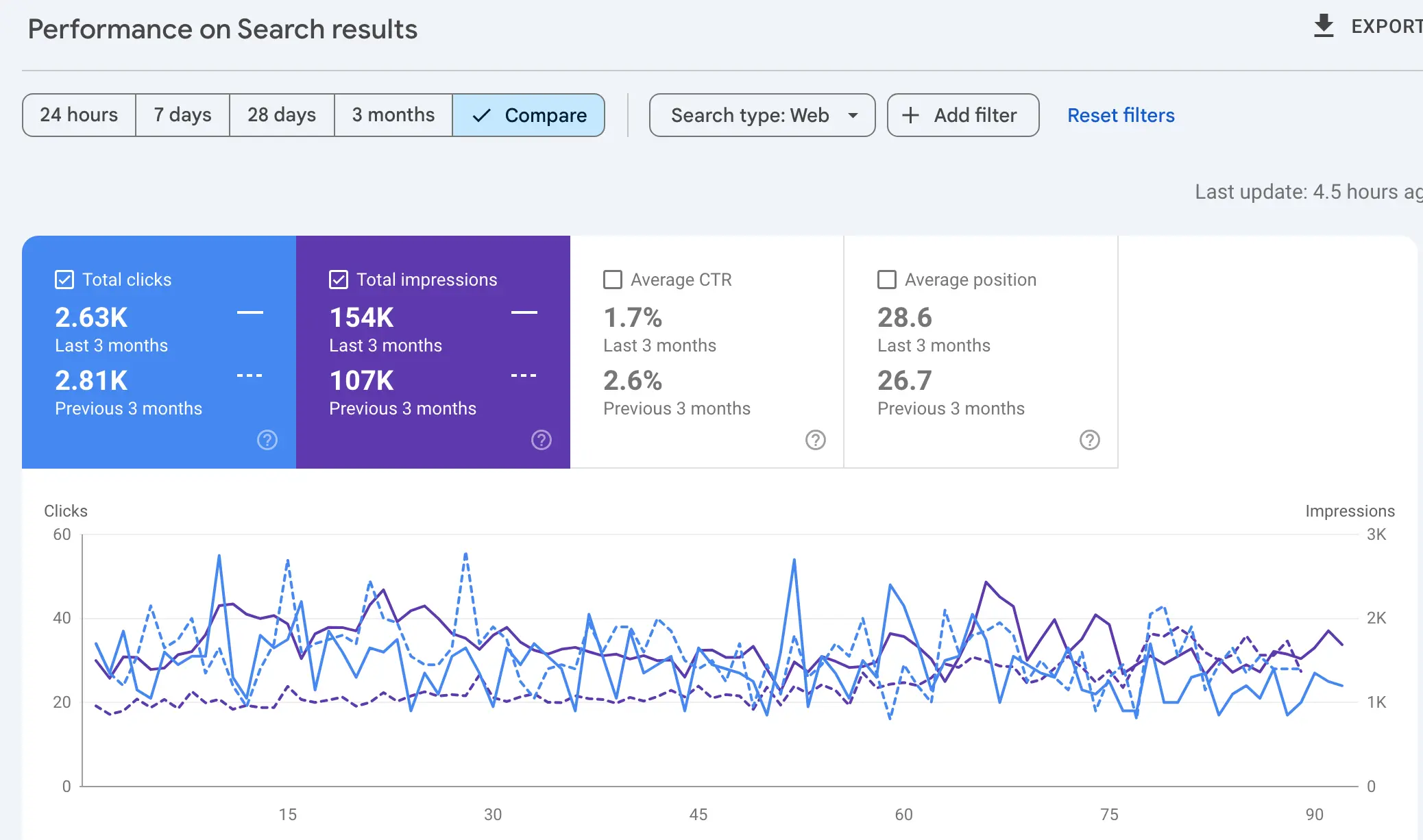
Task: Click the Export download icon
Action: [x=1323, y=26]
